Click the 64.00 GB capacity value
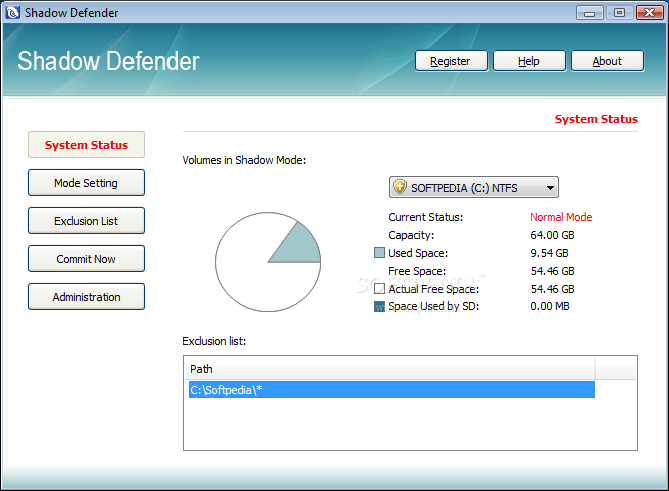Viewport: 669px width, 491px height. 552,235
